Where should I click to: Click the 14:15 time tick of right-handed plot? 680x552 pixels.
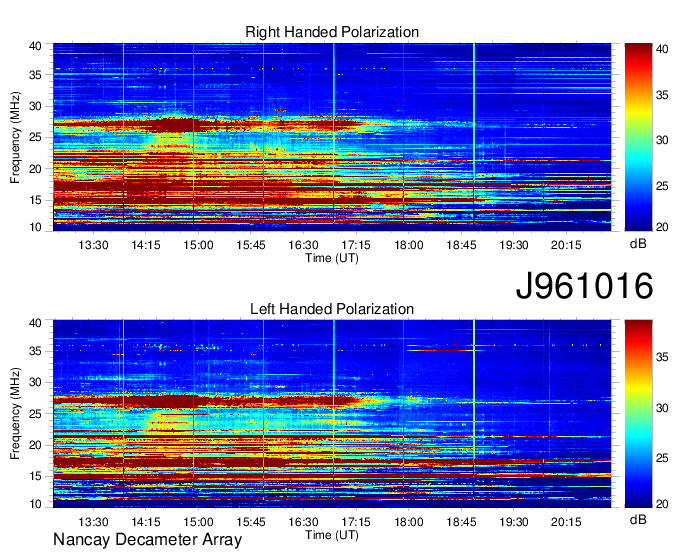click(146, 245)
